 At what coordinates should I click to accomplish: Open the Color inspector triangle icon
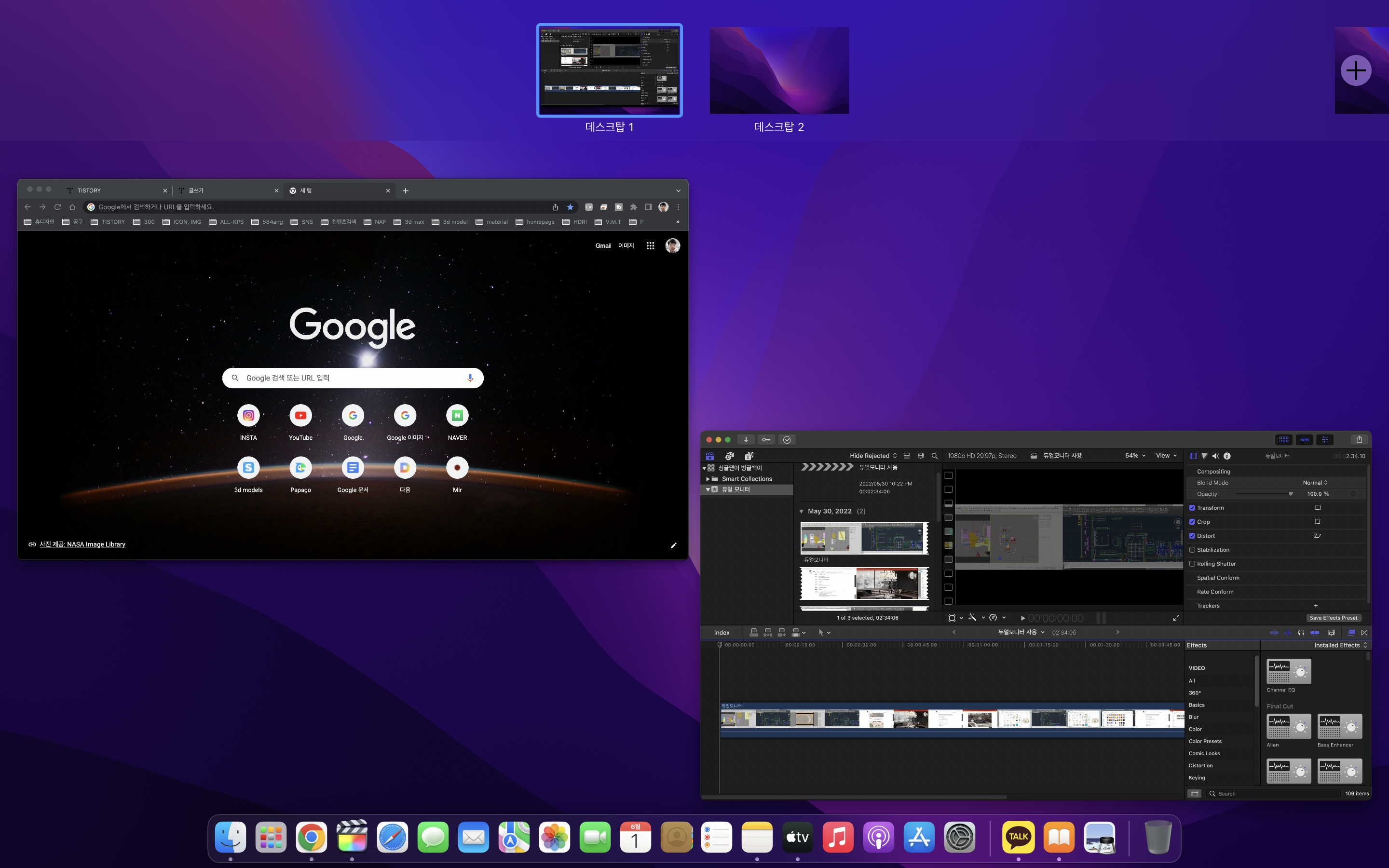point(1204,456)
